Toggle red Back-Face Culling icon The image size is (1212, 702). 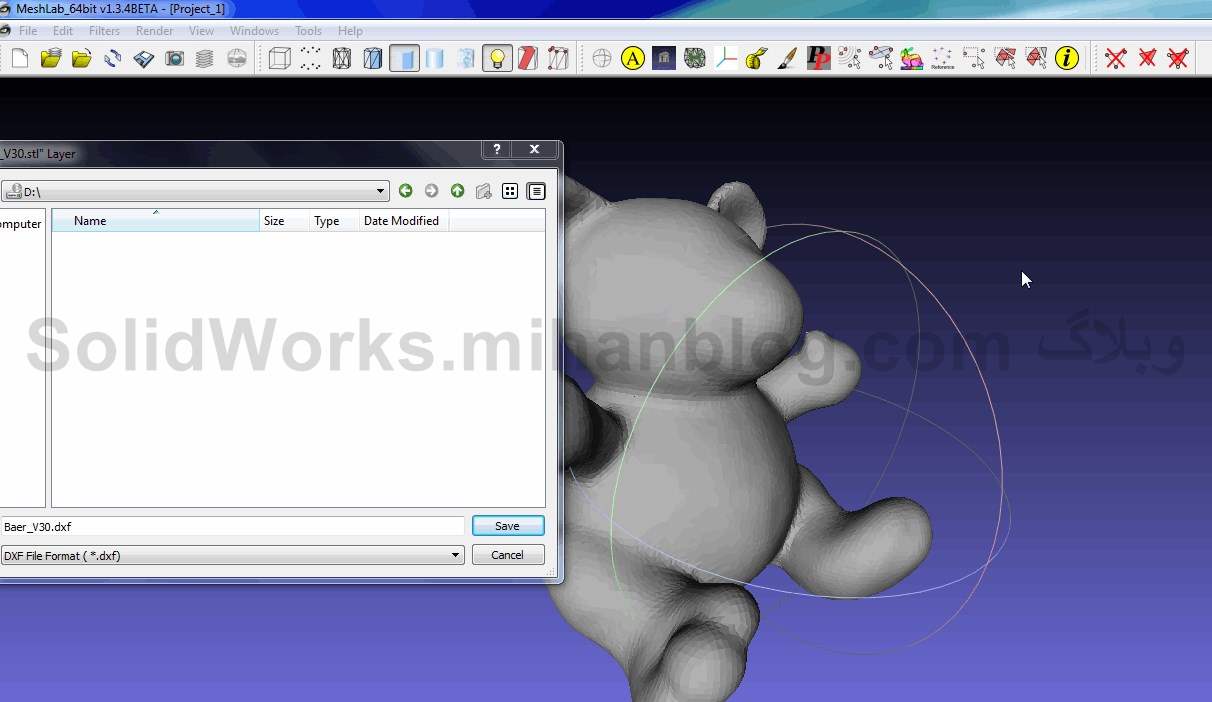tap(528, 59)
